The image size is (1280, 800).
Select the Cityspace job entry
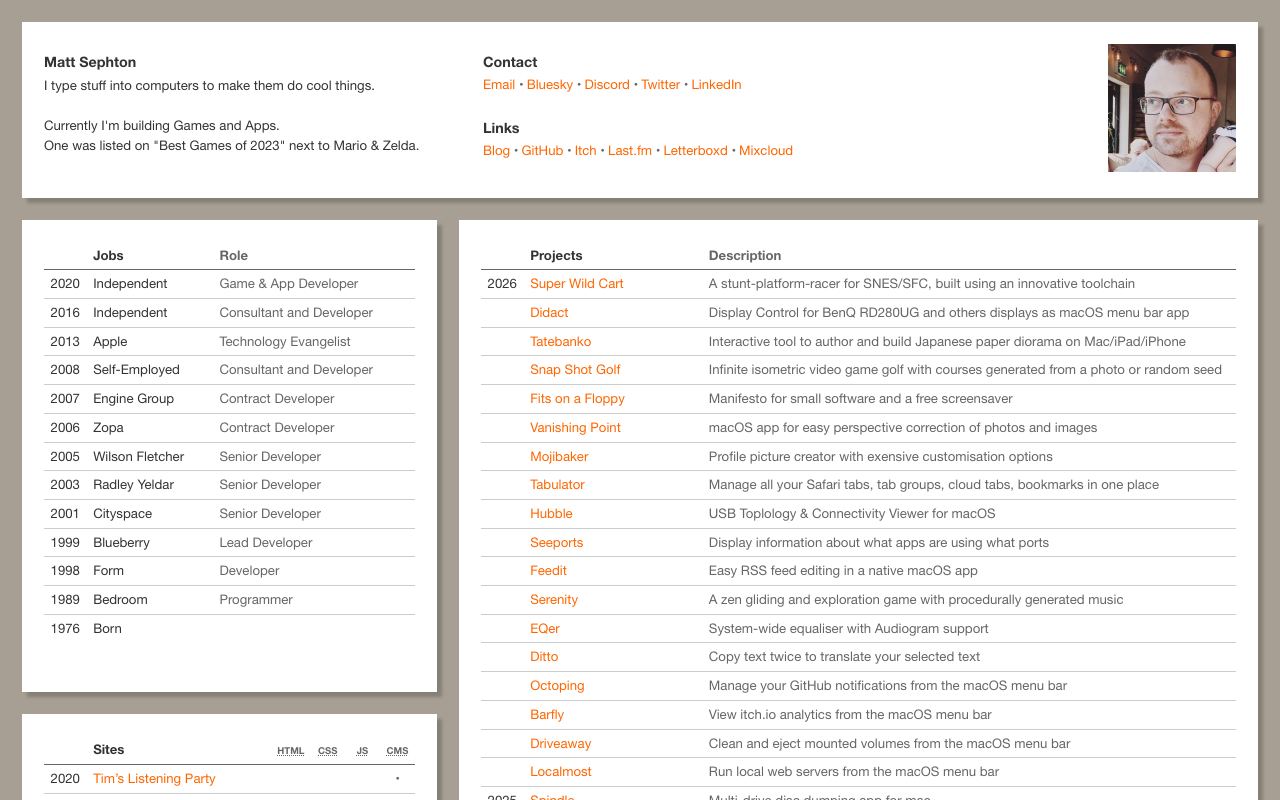tap(123, 514)
